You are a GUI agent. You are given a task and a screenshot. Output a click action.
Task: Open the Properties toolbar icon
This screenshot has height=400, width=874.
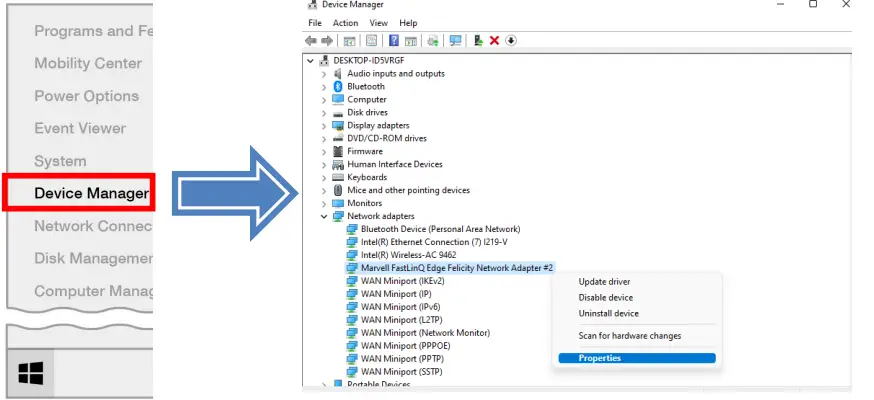click(x=372, y=41)
